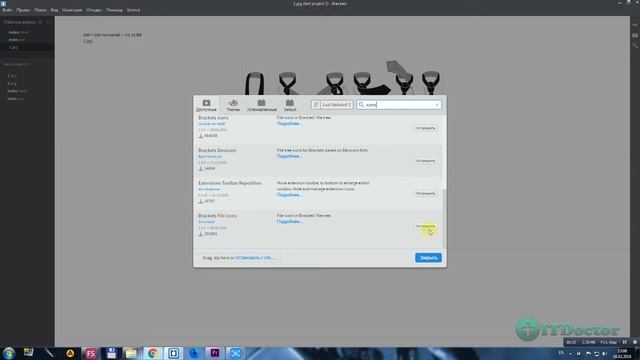
Task: Switch to the Default extensions tab
Action: coord(290,105)
